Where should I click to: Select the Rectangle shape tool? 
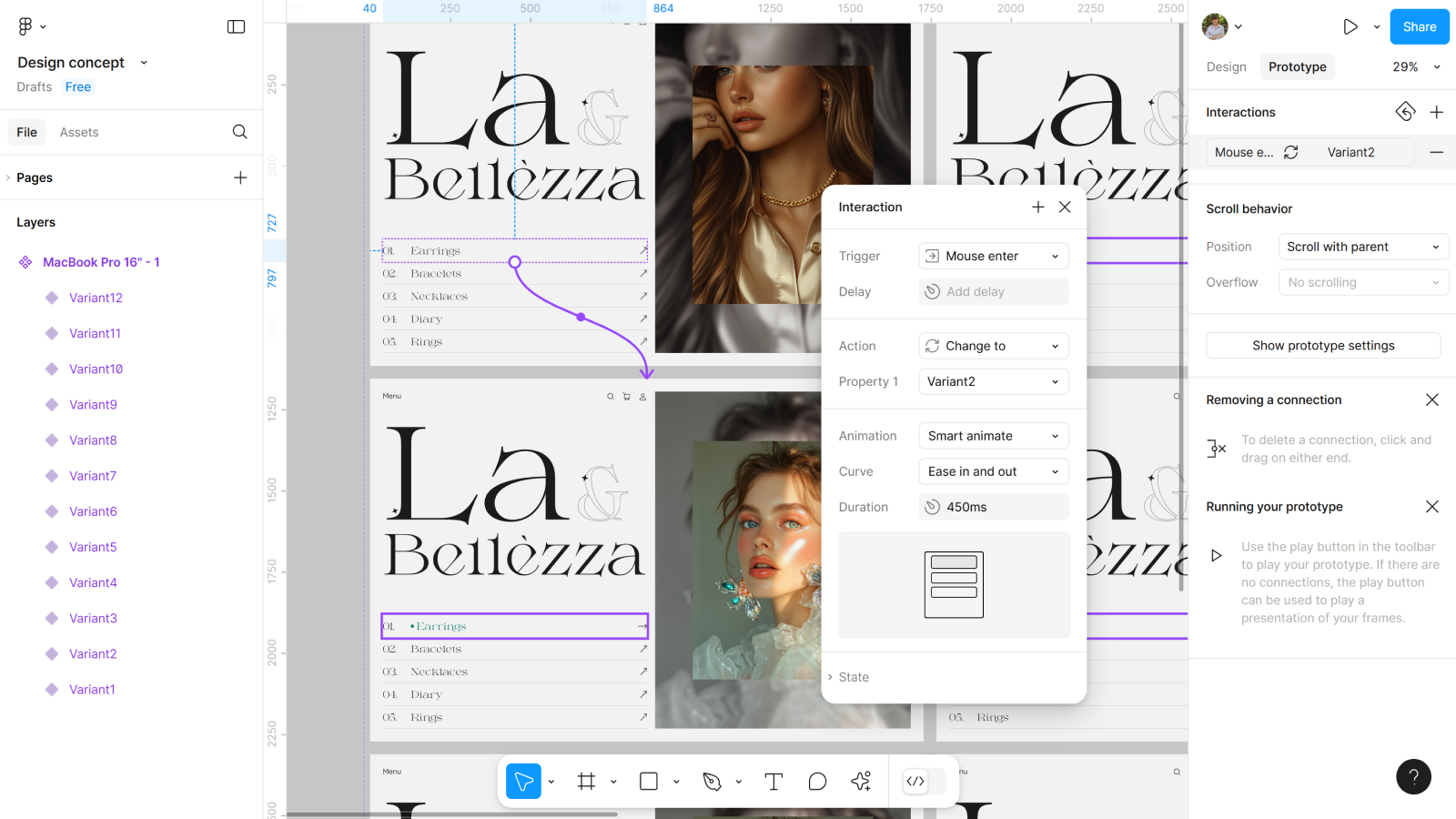[x=649, y=782]
